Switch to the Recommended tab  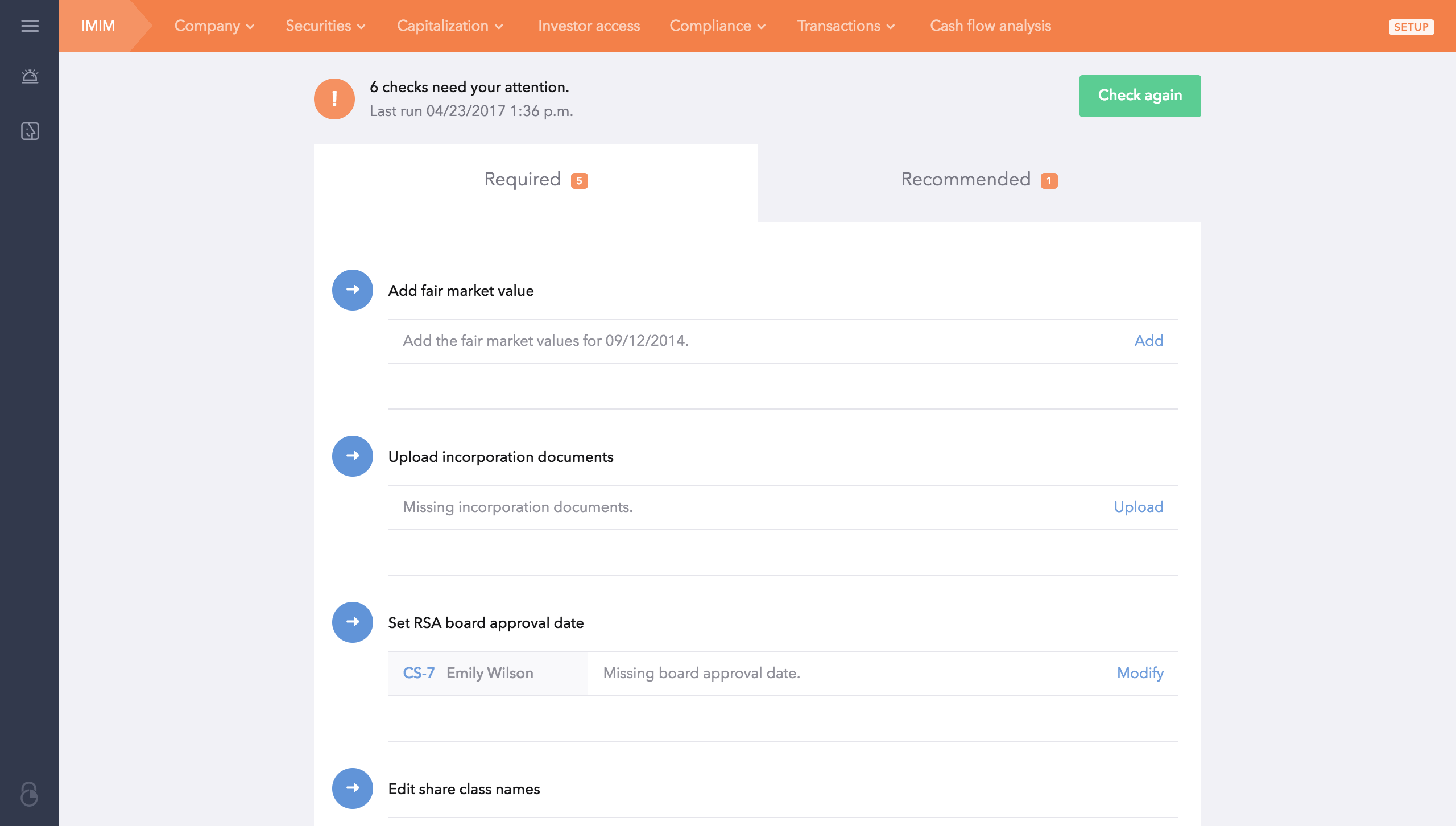[x=979, y=180]
